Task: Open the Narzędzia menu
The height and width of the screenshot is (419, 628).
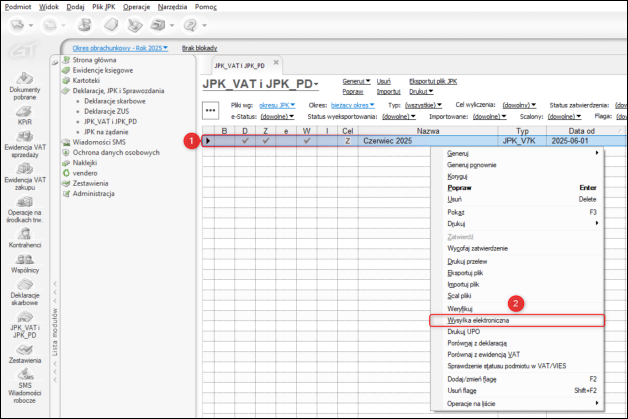Action: click(172, 7)
